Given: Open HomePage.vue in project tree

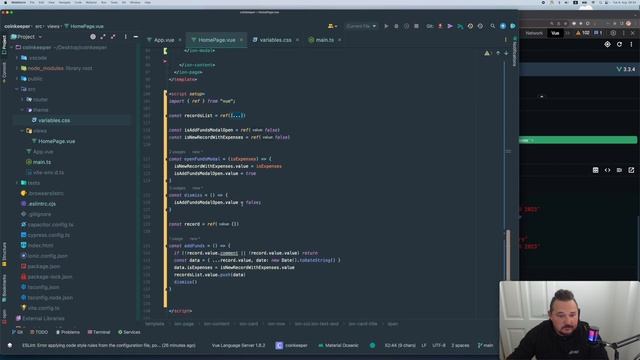Looking at the screenshot, I should click(56, 141).
